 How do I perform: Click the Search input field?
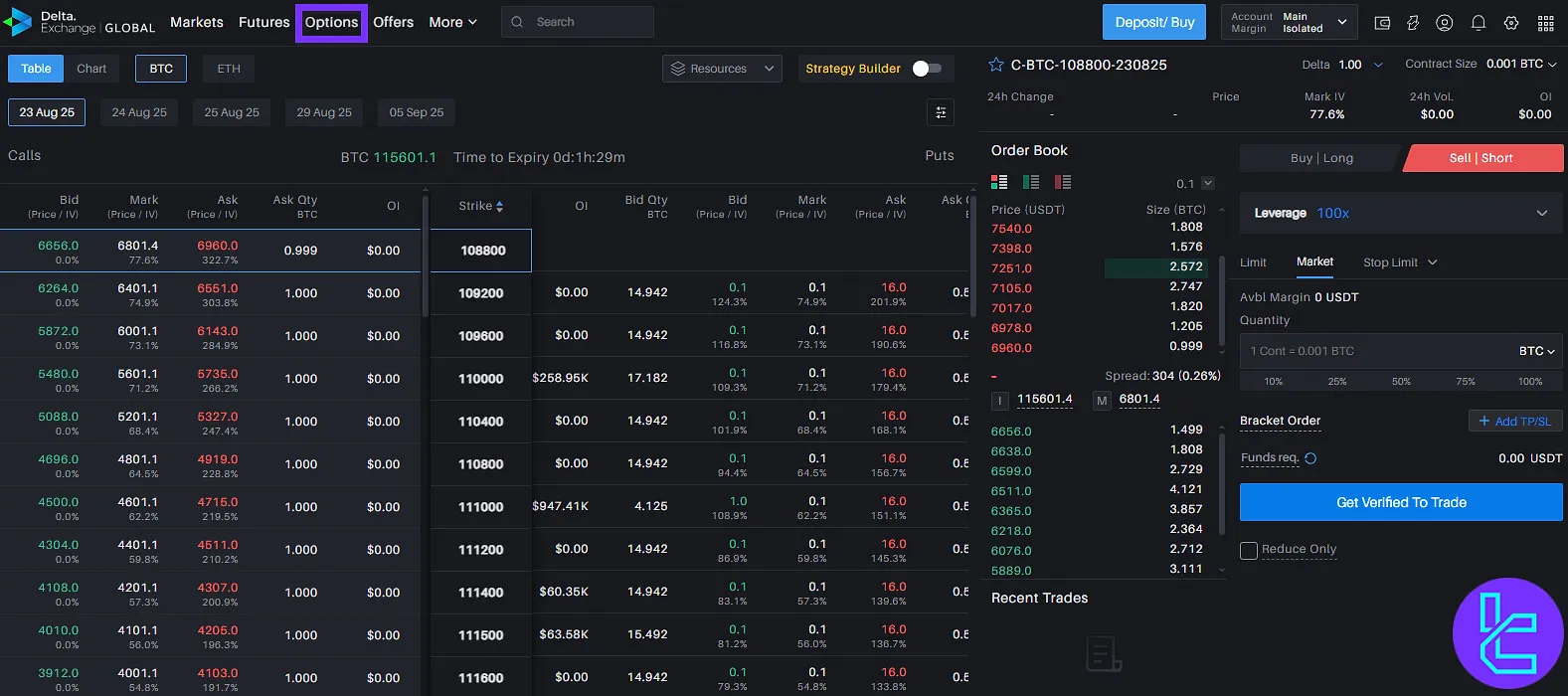tap(578, 22)
